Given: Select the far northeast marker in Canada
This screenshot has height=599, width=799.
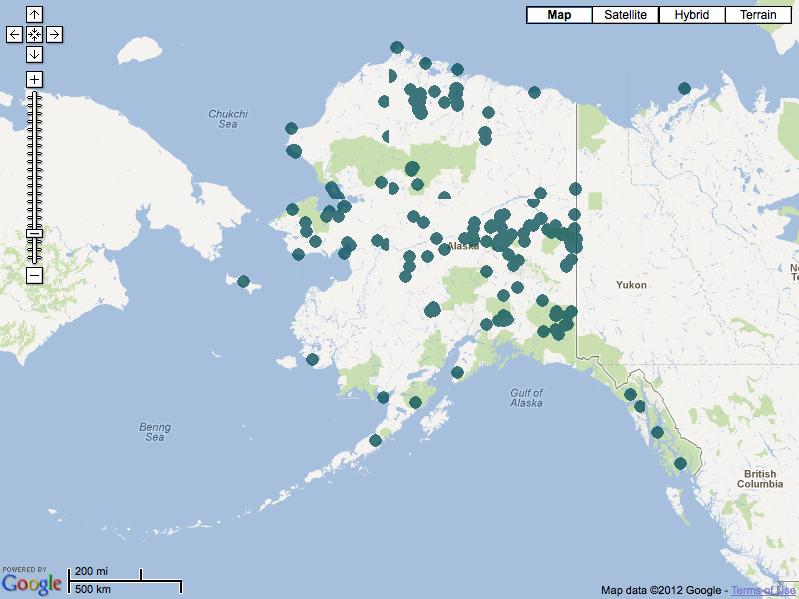Looking at the screenshot, I should (684, 88).
